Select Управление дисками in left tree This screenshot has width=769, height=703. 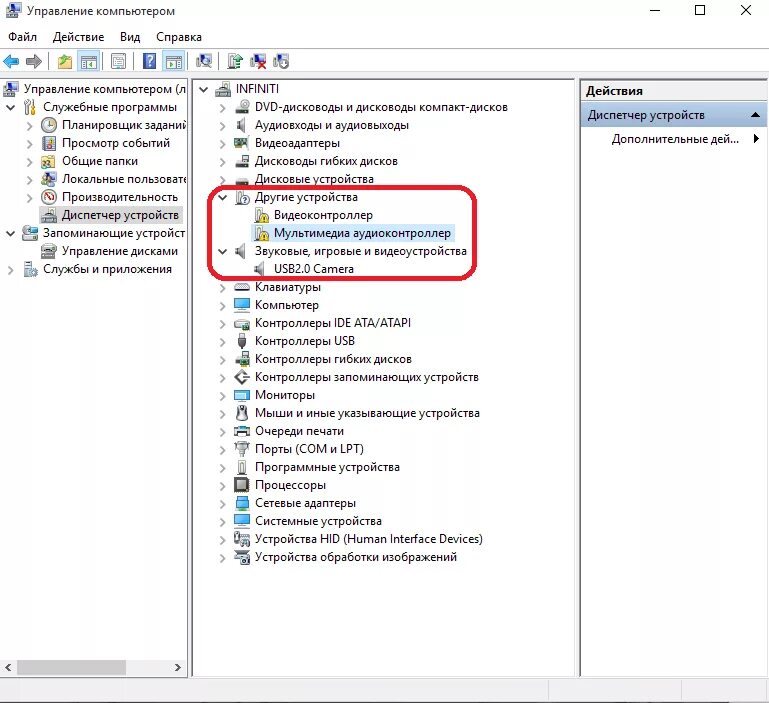tap(120, 251)
